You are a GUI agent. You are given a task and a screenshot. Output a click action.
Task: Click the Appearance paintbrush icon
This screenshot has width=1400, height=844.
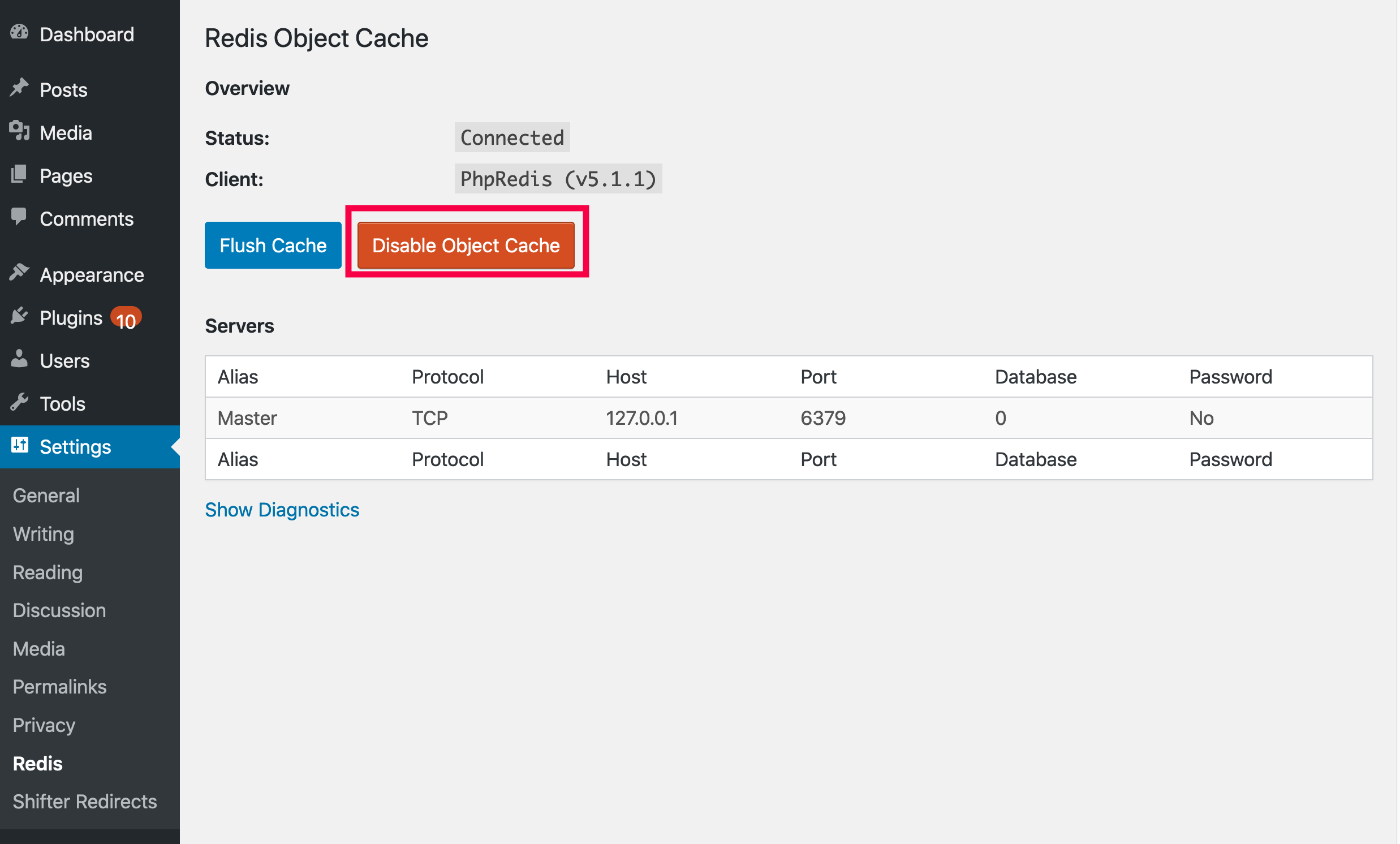(x=19, y=273)
